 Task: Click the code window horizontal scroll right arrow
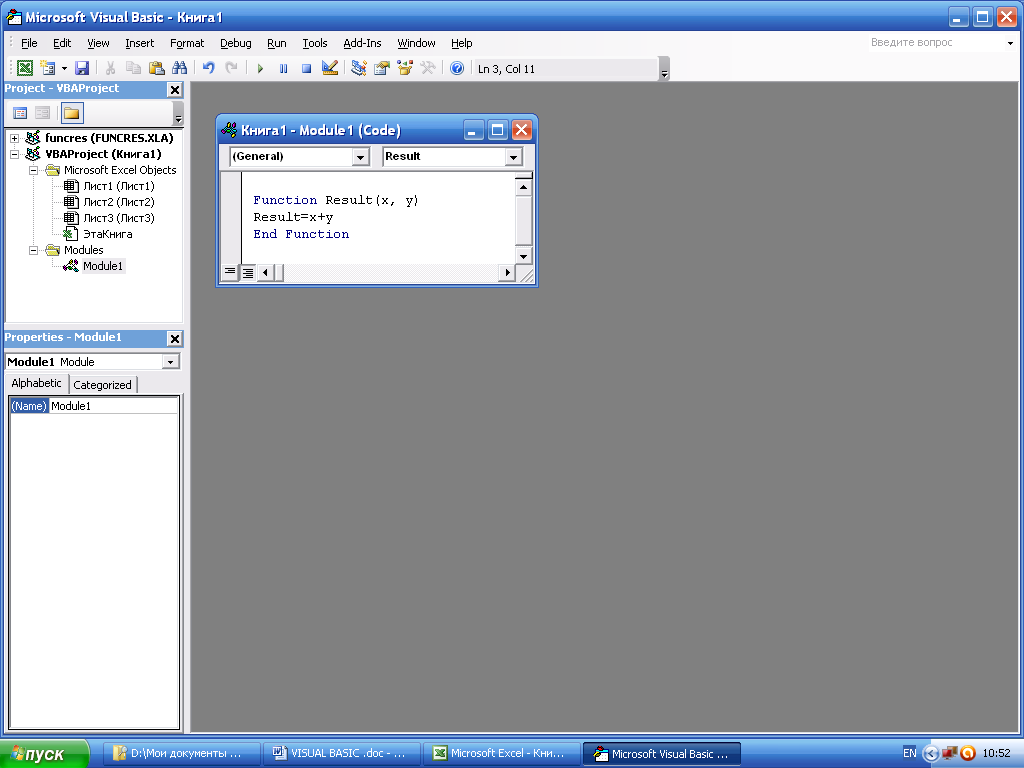pyautogui.click(x=507, y=272)
